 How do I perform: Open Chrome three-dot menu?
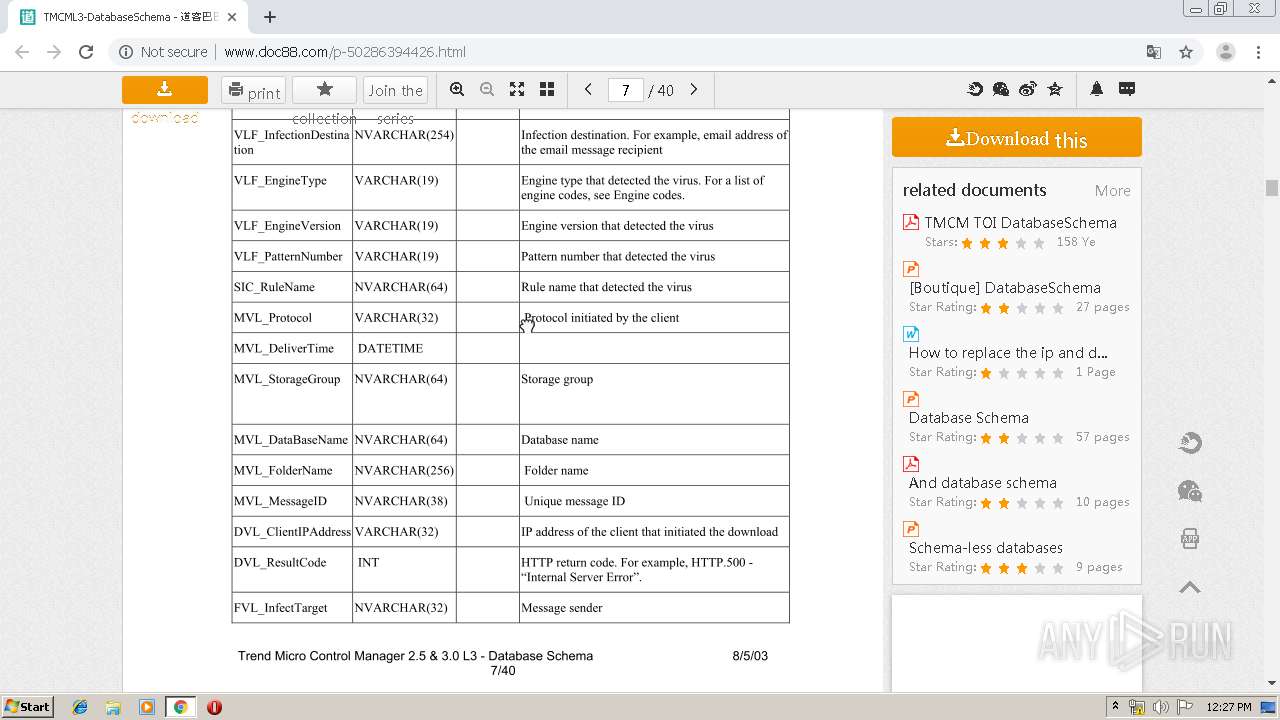(1257, 52)
